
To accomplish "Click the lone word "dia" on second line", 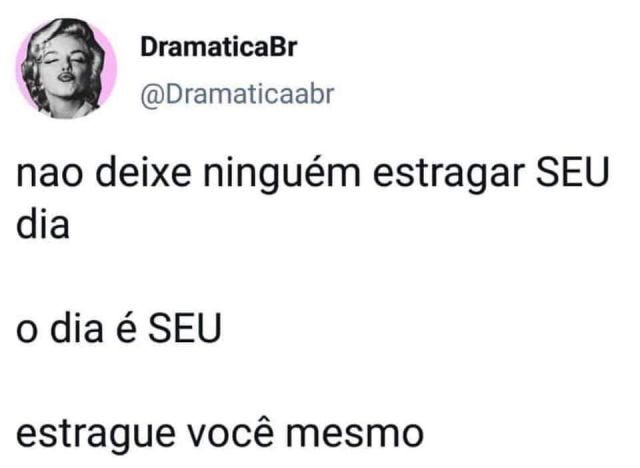I will click(42, 224).
